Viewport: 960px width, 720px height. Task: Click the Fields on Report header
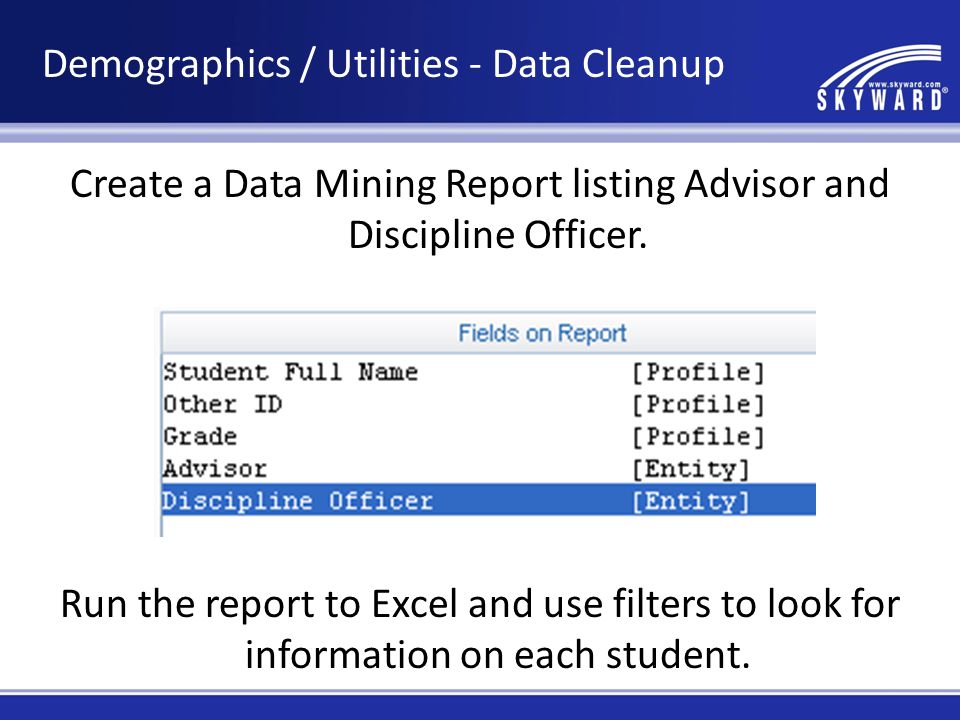pyautogui.click(x=542, y=333)
